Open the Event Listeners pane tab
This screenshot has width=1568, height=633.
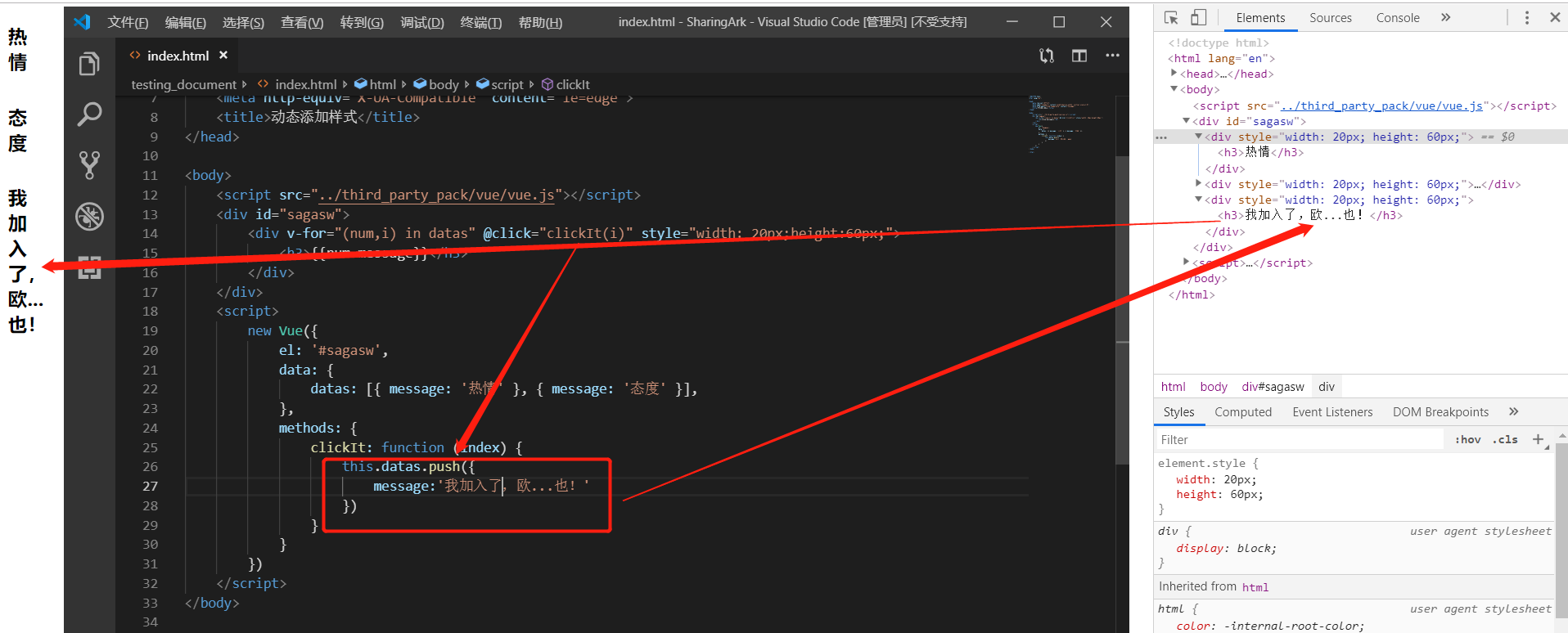1332,411
